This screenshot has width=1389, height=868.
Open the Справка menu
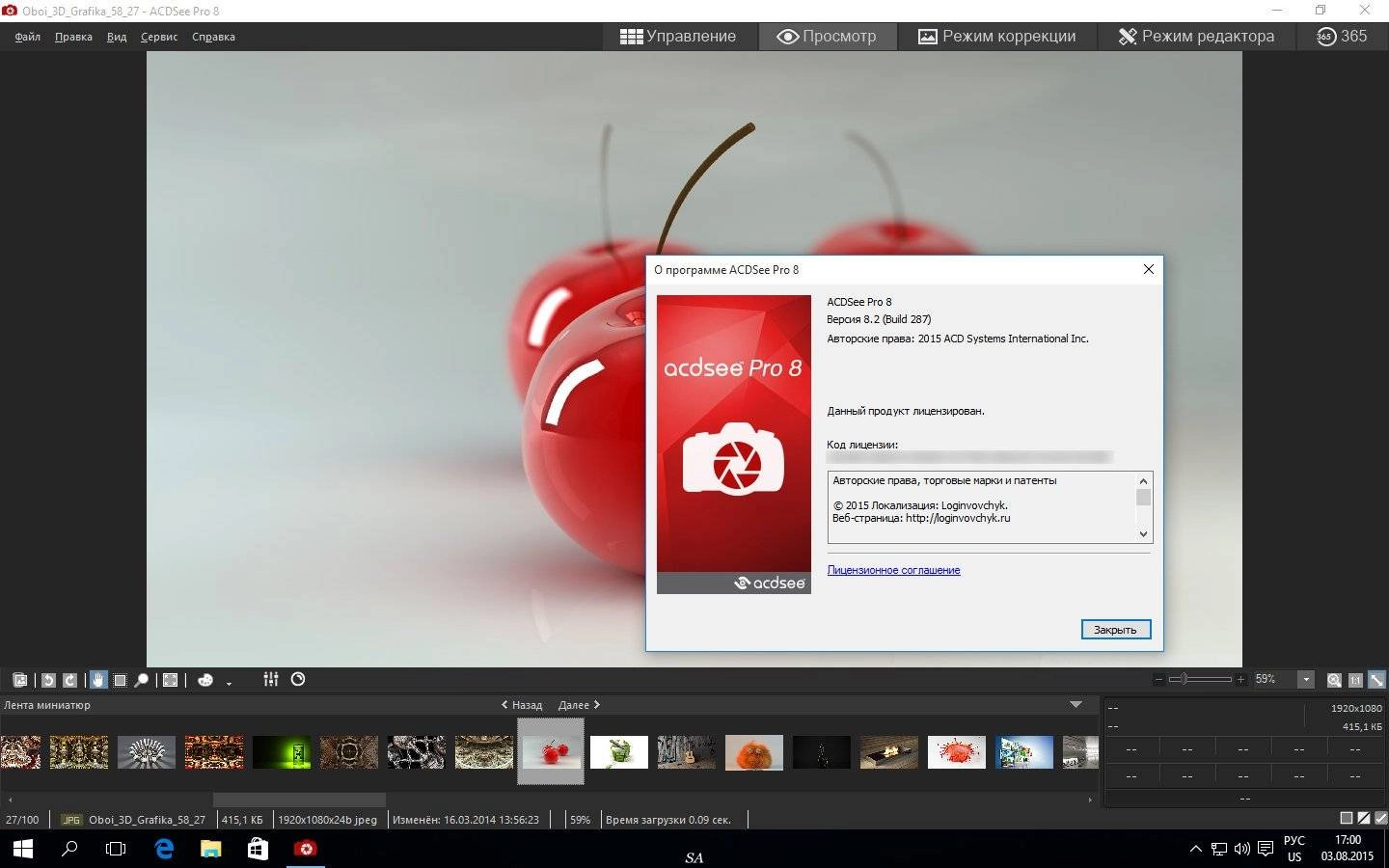point(213,37)
